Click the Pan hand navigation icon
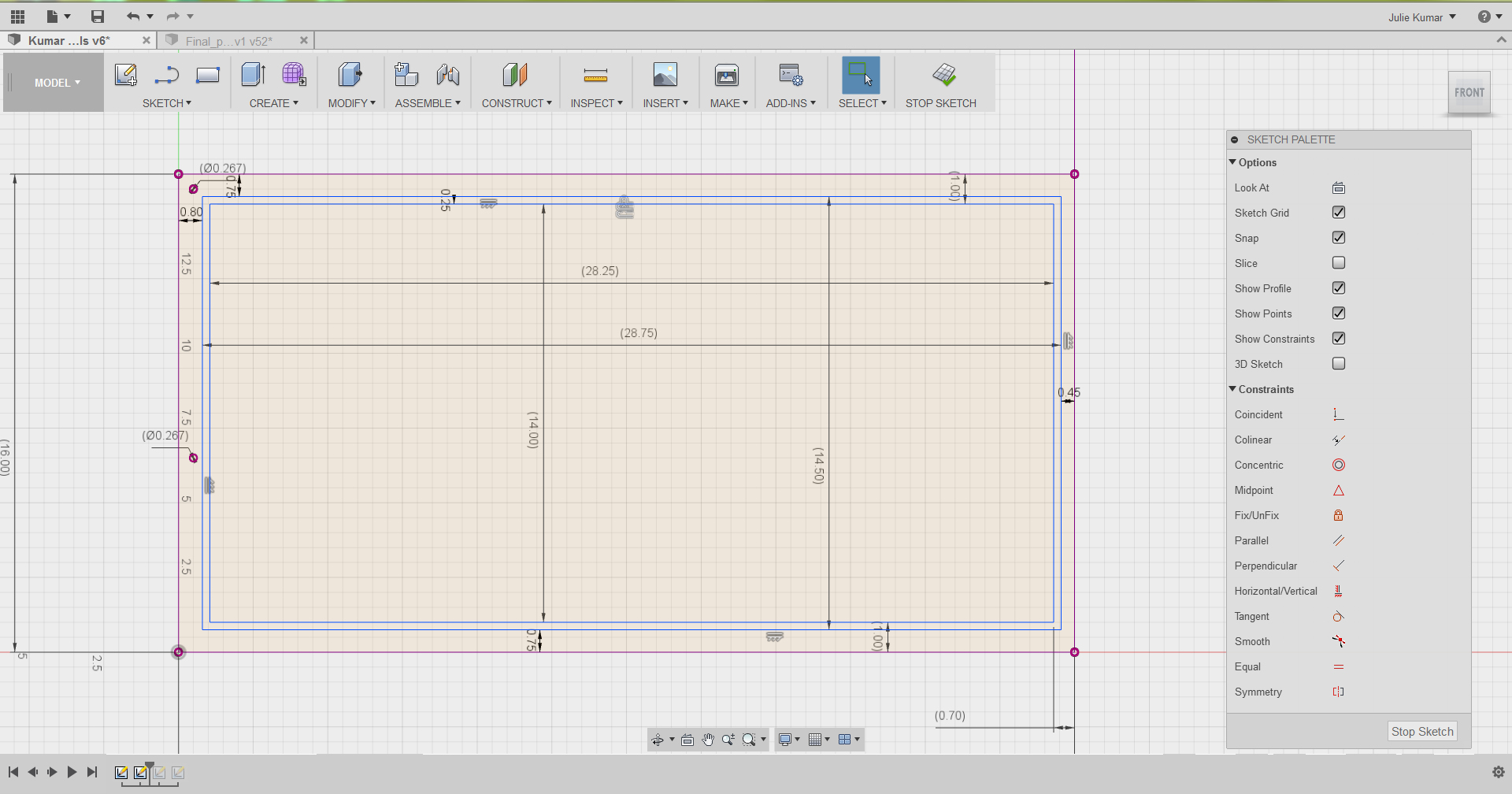 pos(708,740)
